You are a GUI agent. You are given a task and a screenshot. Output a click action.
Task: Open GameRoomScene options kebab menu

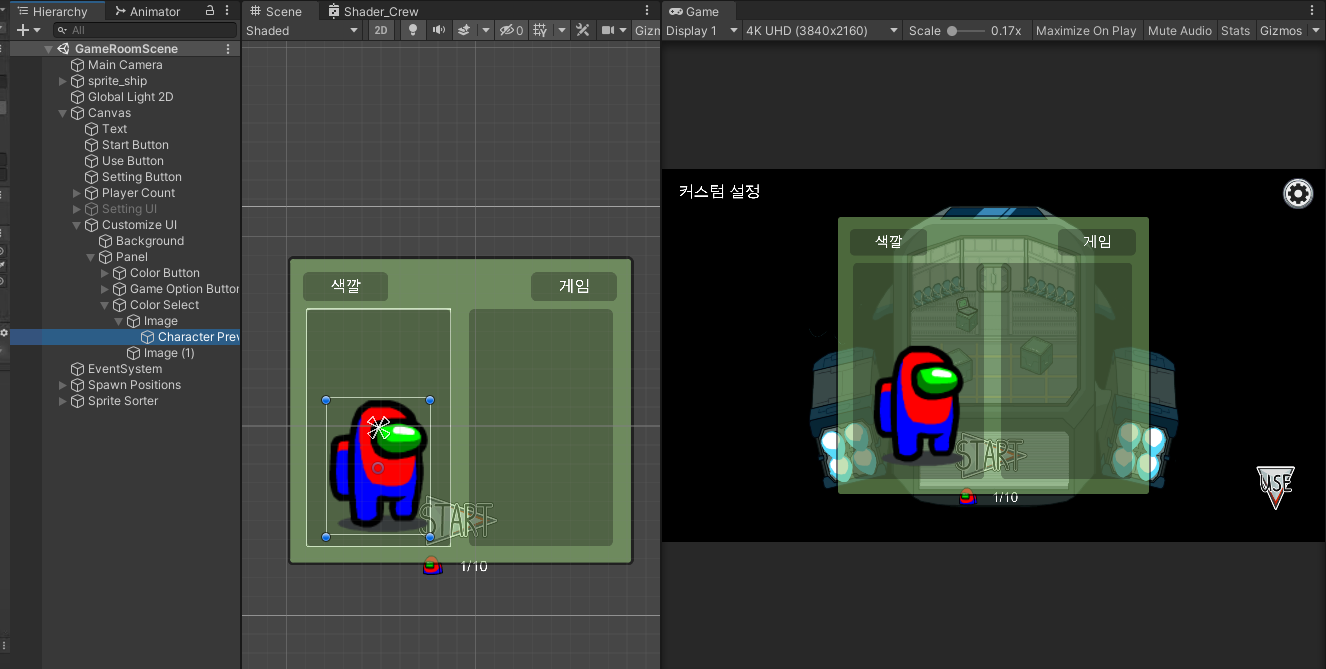pos(228,49)
